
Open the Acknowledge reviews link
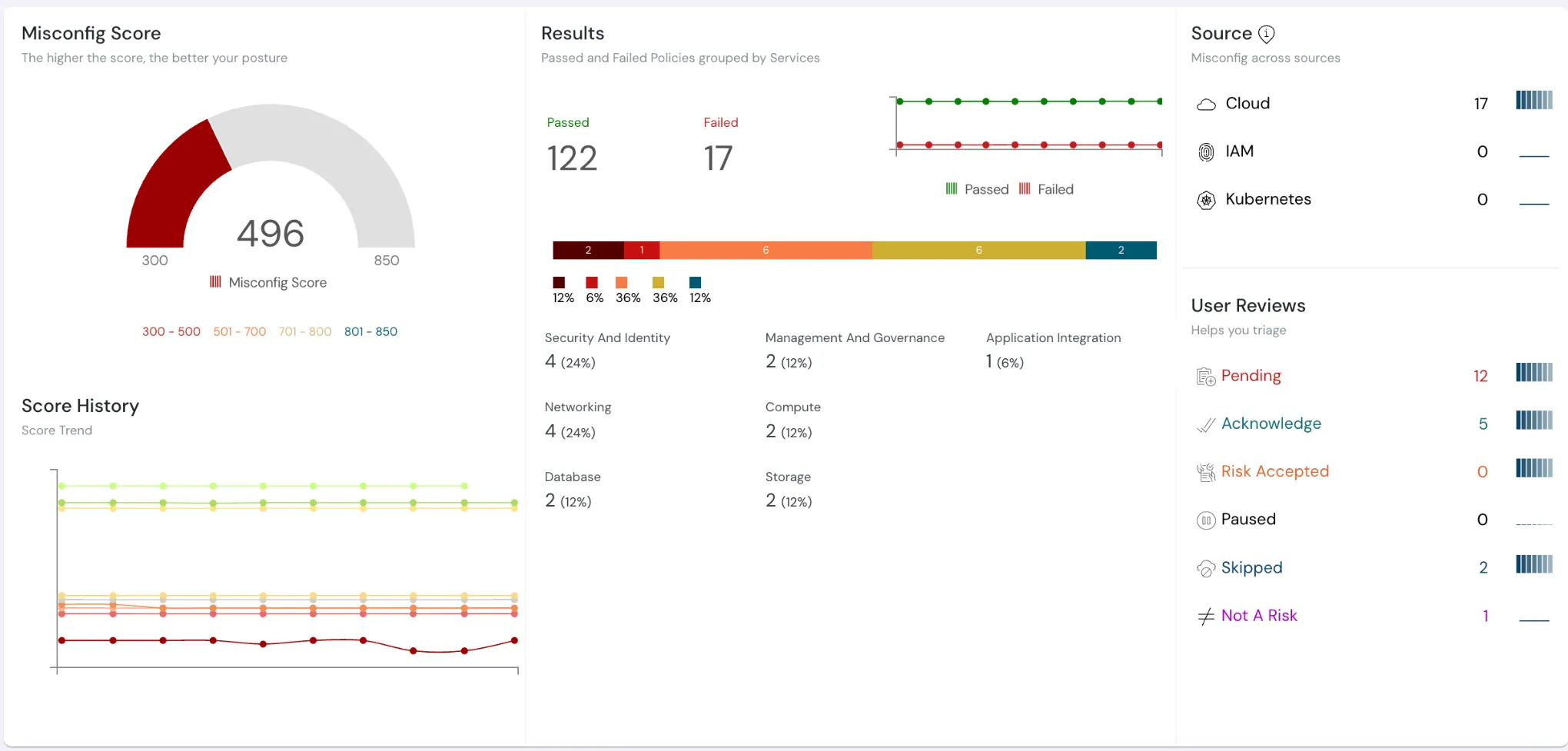[1271, 424]
